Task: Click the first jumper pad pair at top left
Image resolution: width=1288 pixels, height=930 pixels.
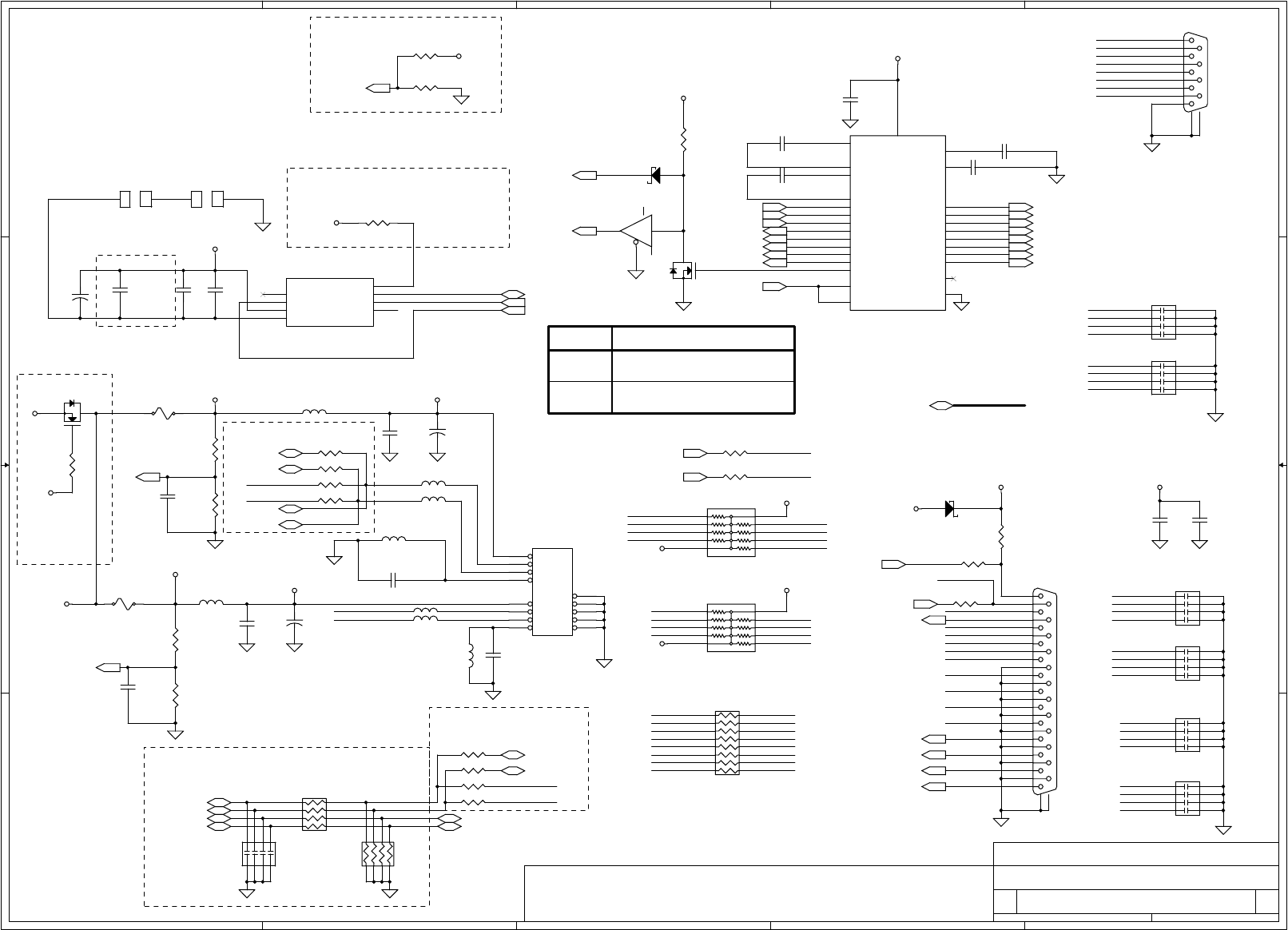Action: [x=135, y=199]
